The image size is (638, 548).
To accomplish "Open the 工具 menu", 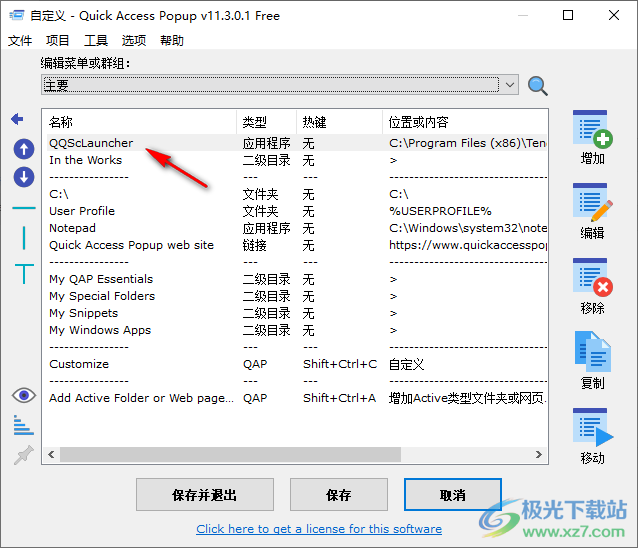I will click(x=96, y=40).
